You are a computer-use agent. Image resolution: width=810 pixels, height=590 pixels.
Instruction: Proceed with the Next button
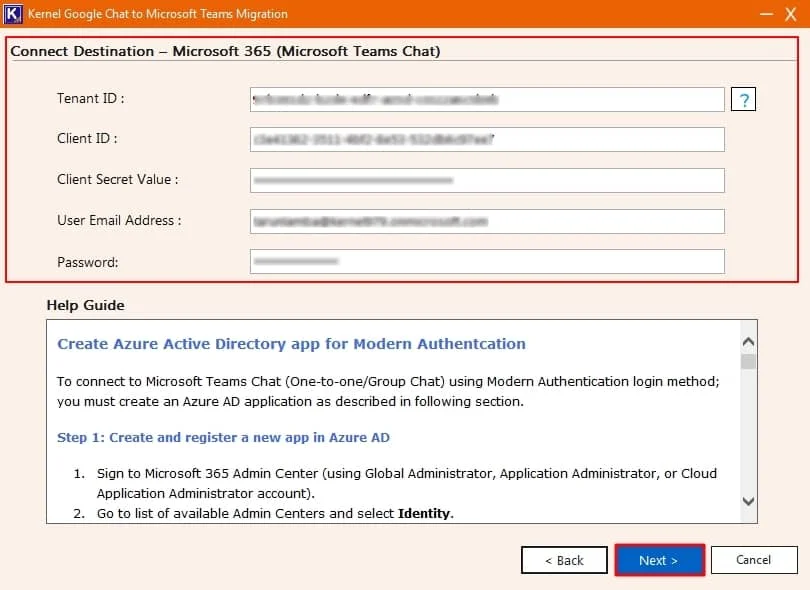[x=660, y=560]
